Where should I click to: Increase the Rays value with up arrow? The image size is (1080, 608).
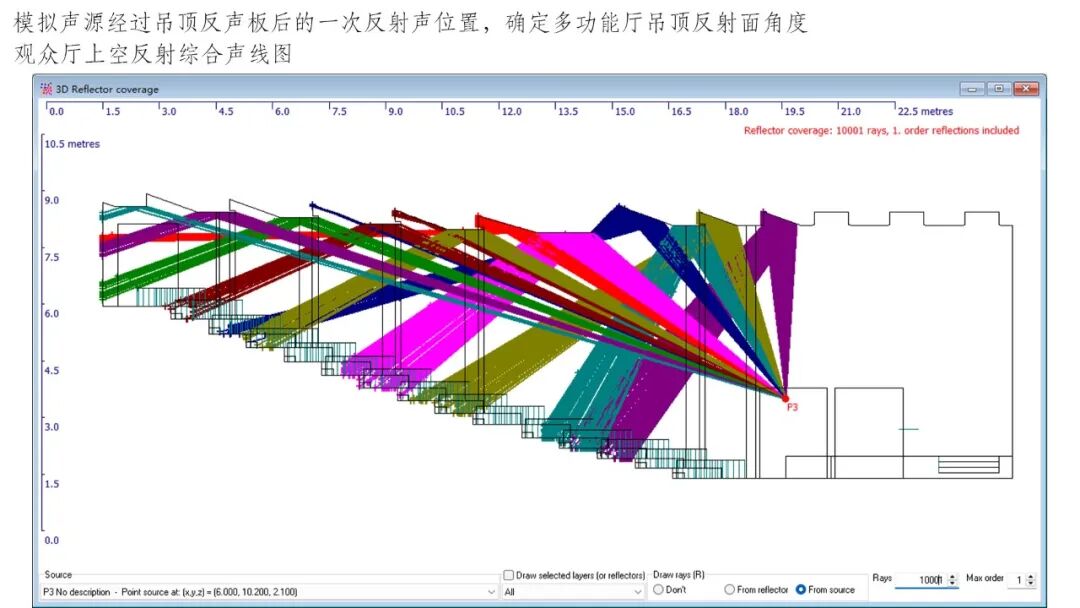coord(953,576)
